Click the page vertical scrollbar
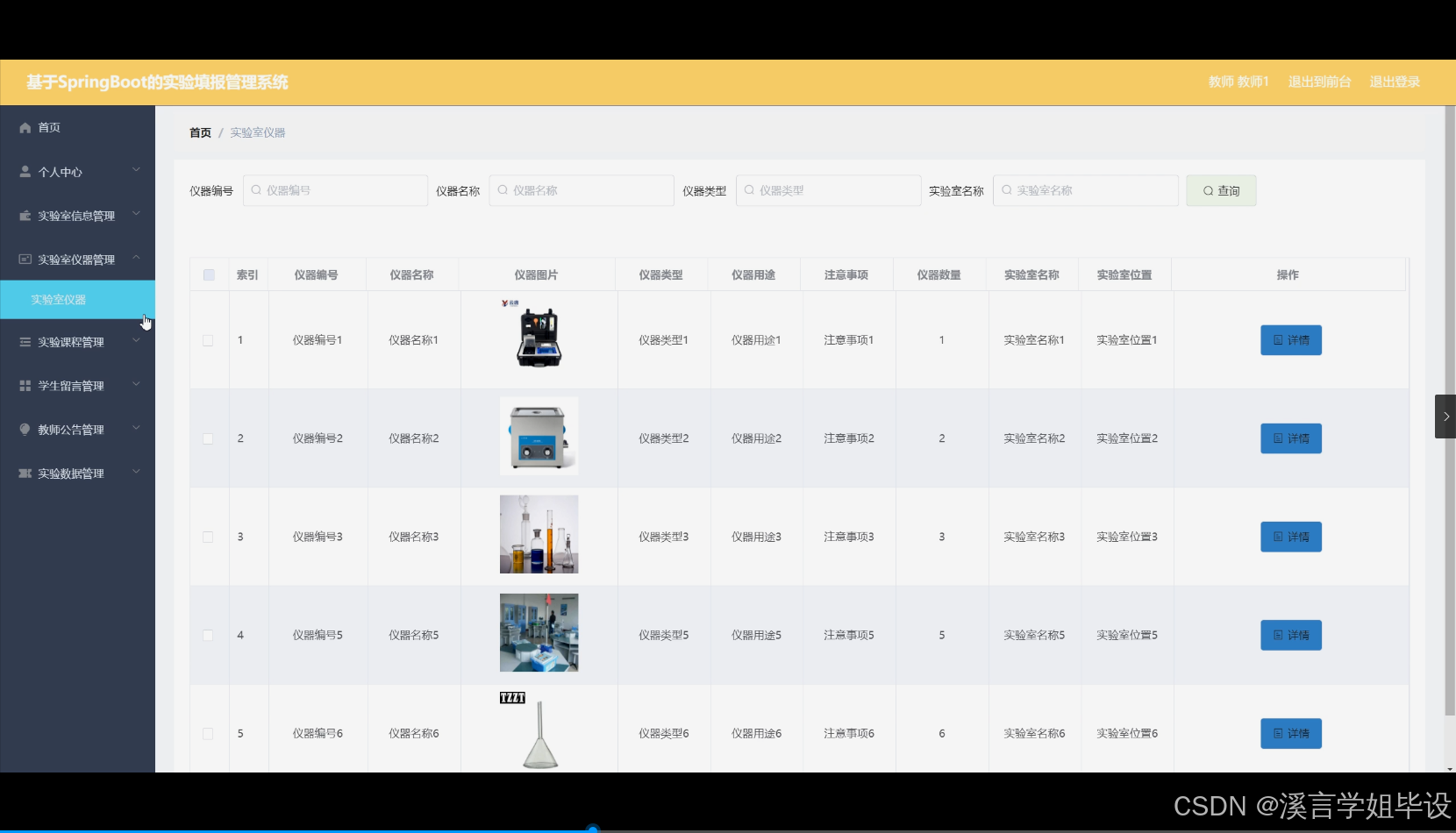 pyautogui.click(x=1450, y=412)
